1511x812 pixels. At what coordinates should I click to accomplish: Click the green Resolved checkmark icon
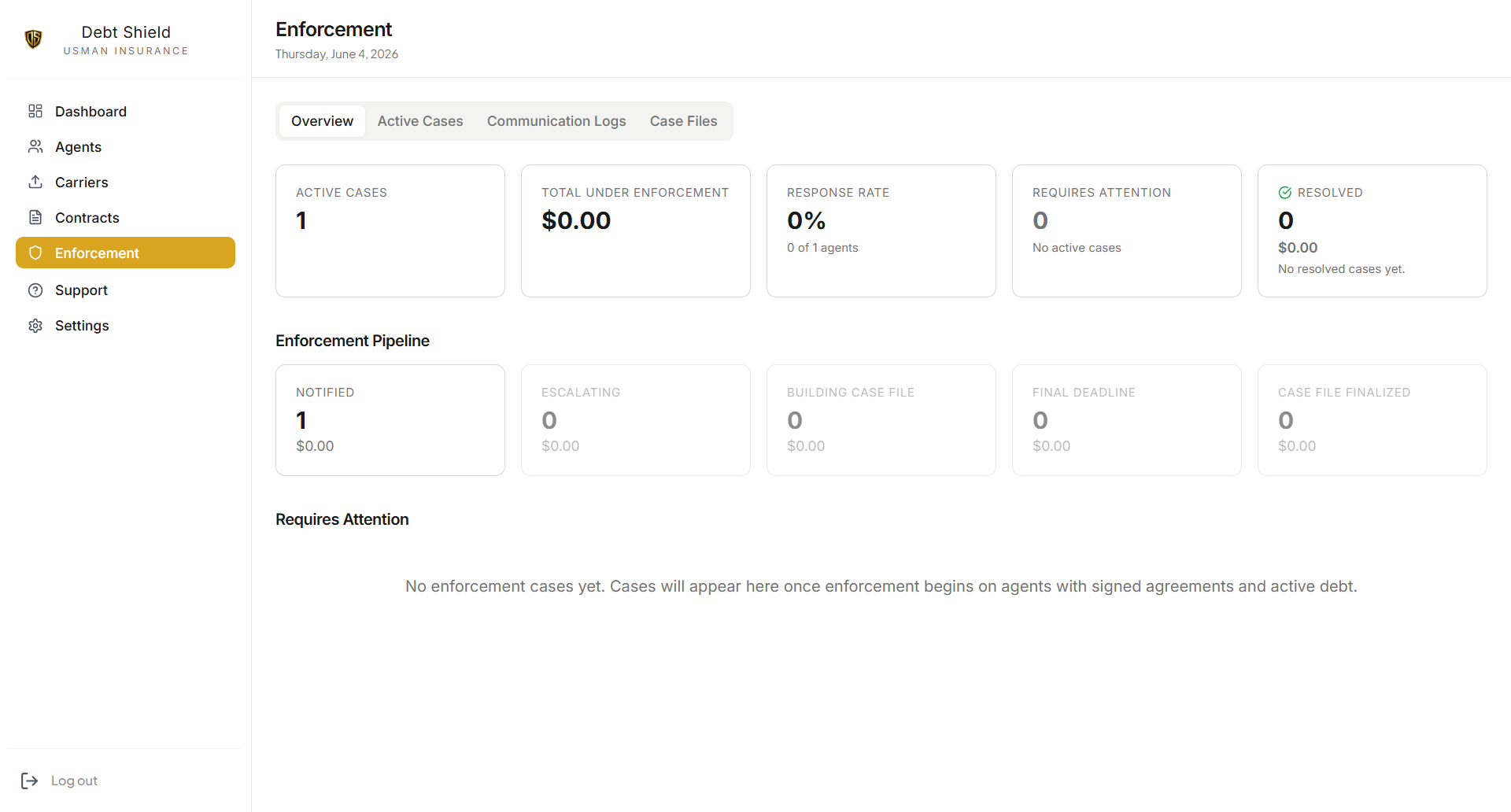coord(1285,193)
